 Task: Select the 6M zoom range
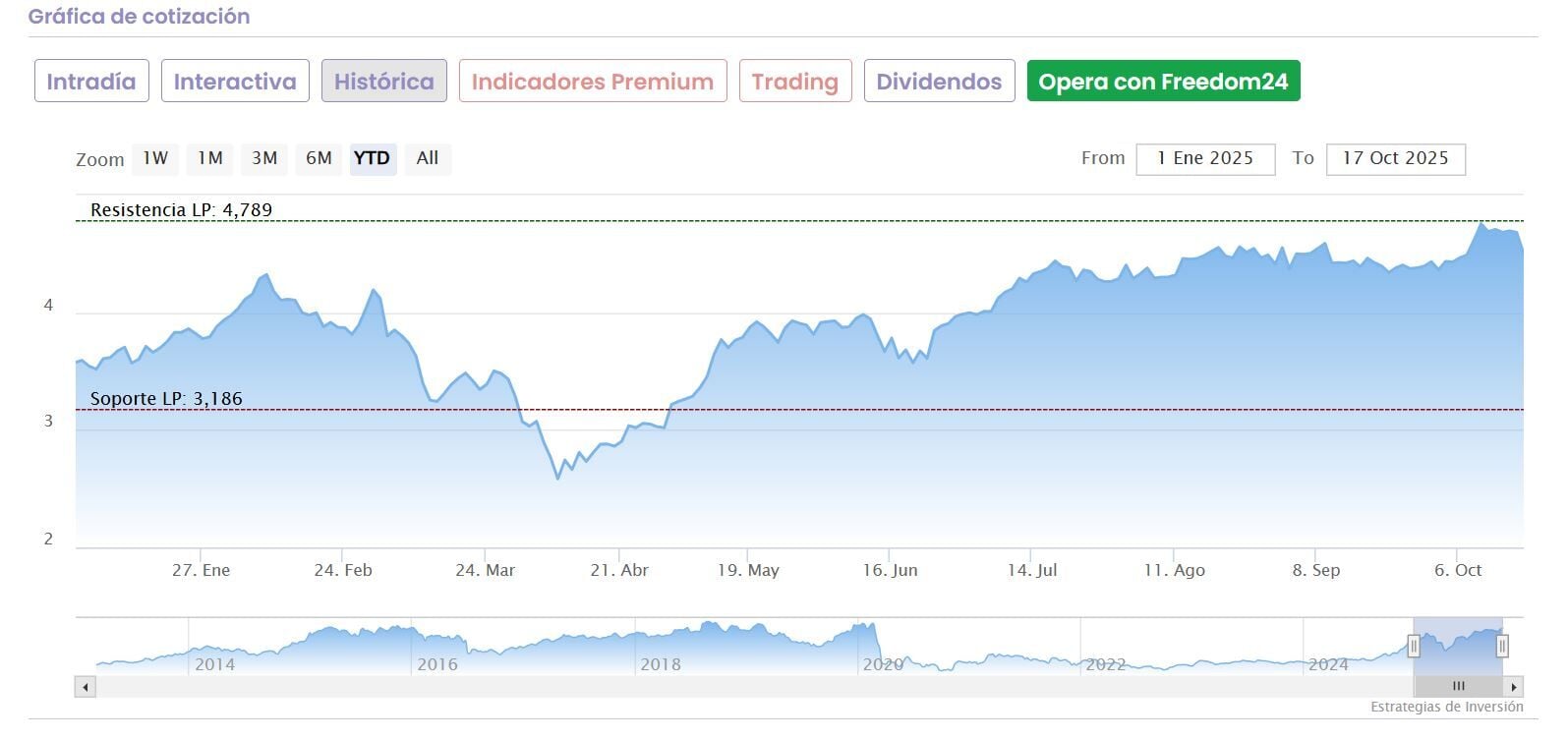pos(319,158)
